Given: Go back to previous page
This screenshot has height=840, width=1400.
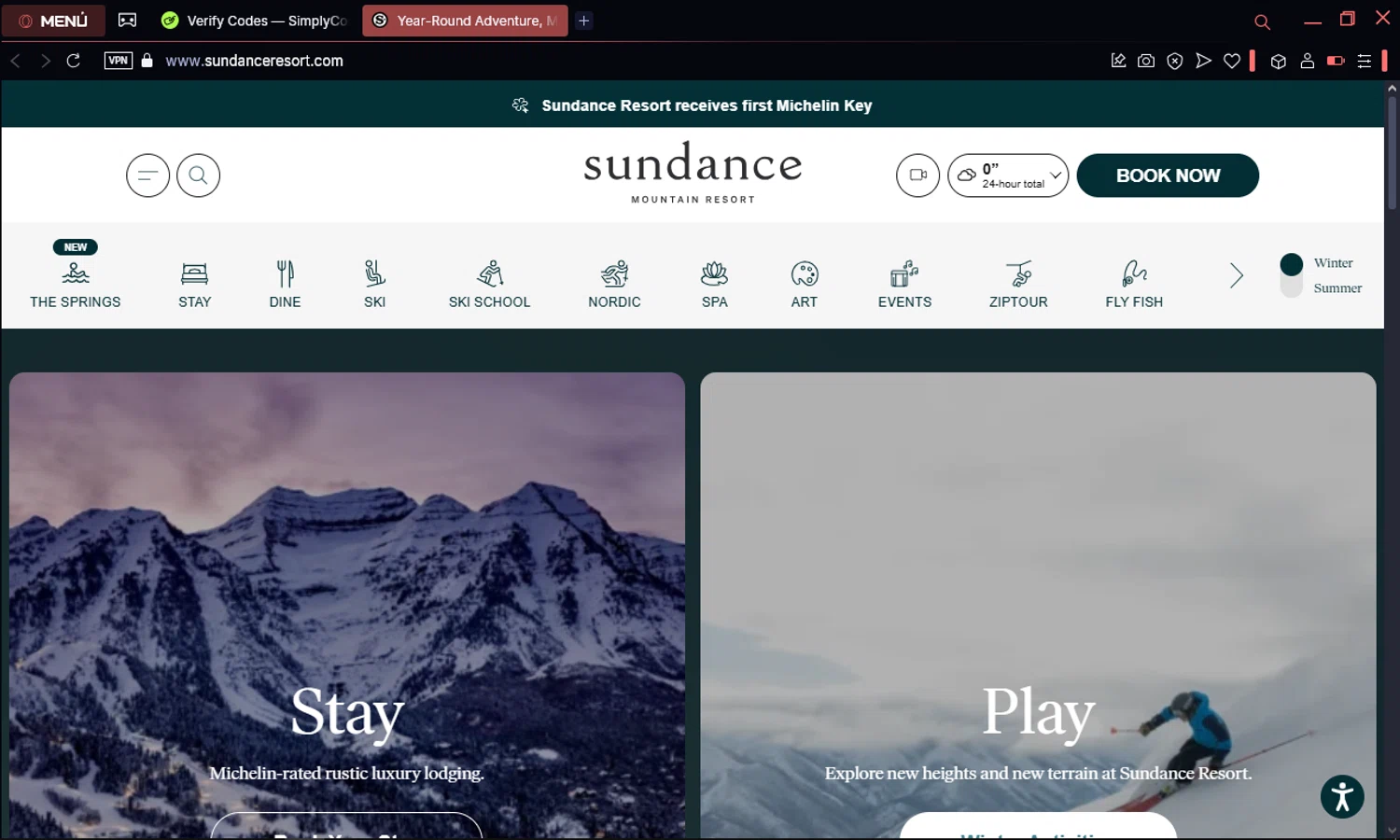Looking at the screenshot, I should pos(16,61).
